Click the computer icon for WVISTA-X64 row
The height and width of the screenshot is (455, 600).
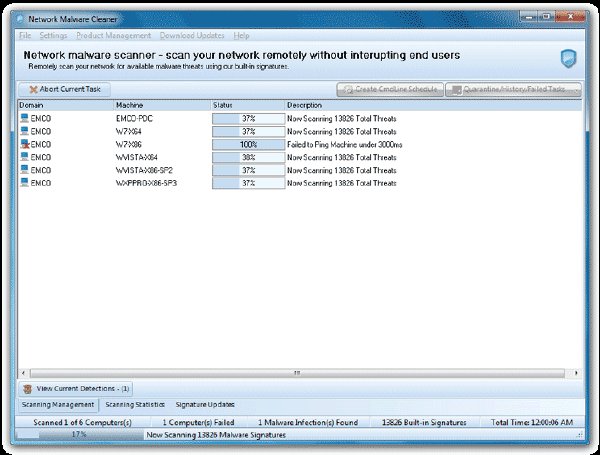[x=24, y=157]
